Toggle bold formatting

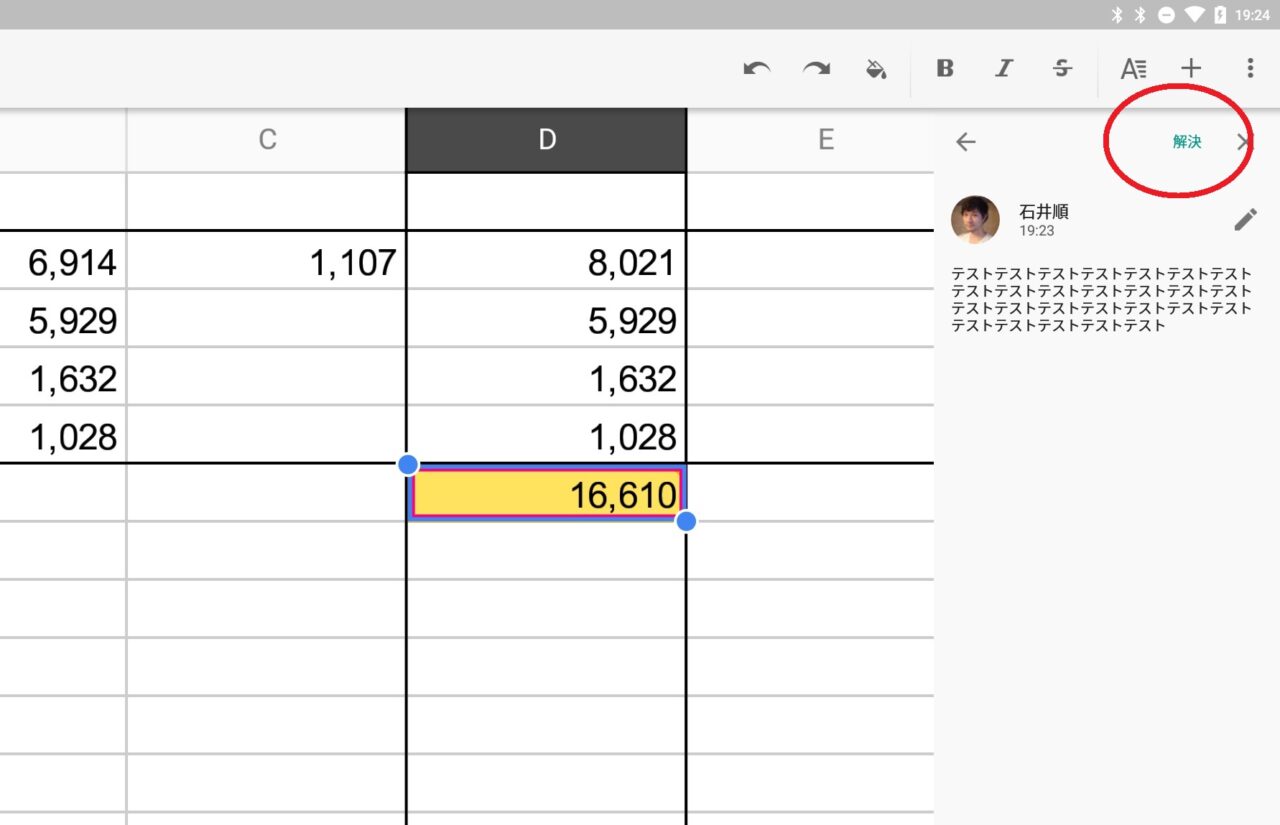[945, 68]
